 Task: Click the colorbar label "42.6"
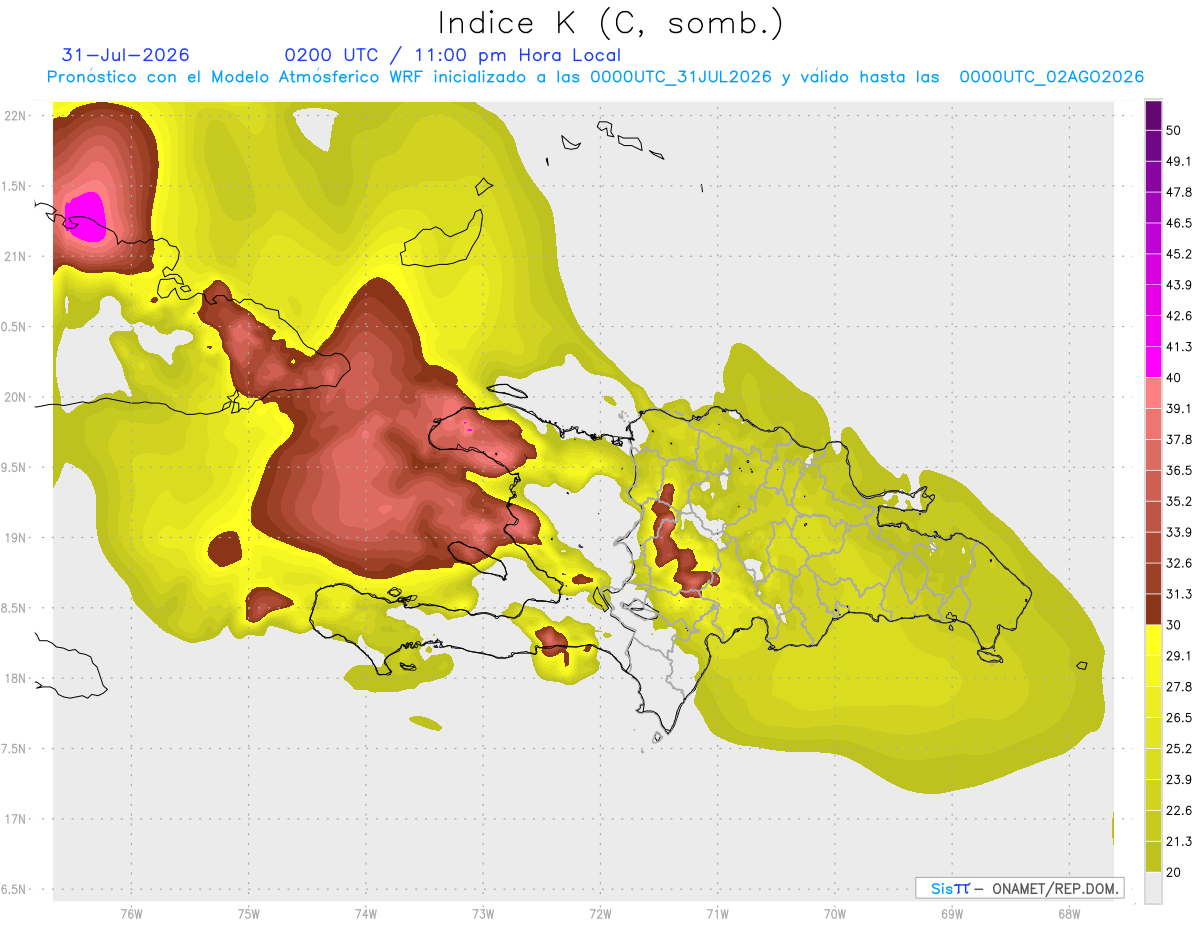1179,316
